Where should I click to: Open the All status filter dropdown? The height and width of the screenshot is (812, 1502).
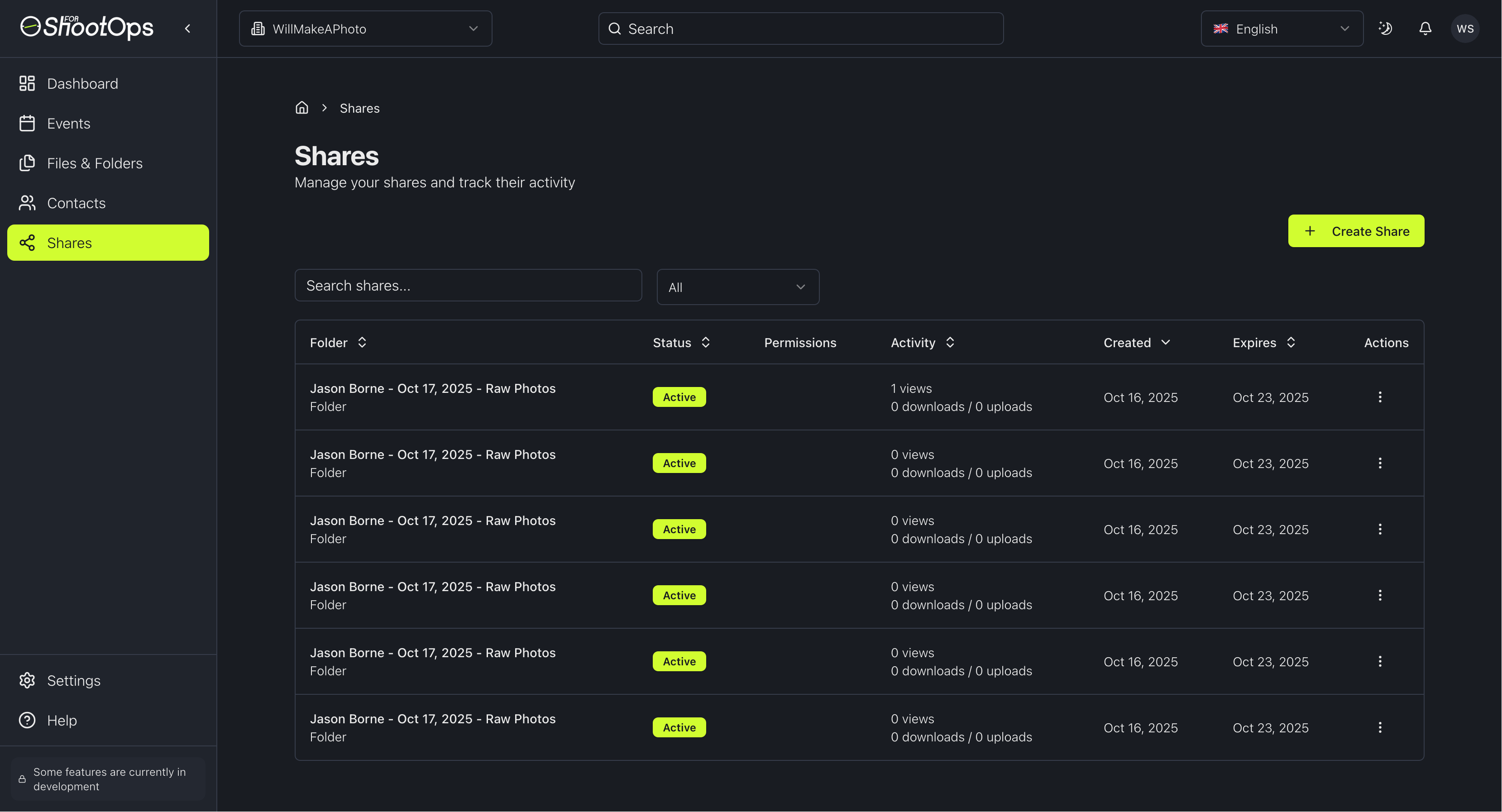click(x=737, y=287)
